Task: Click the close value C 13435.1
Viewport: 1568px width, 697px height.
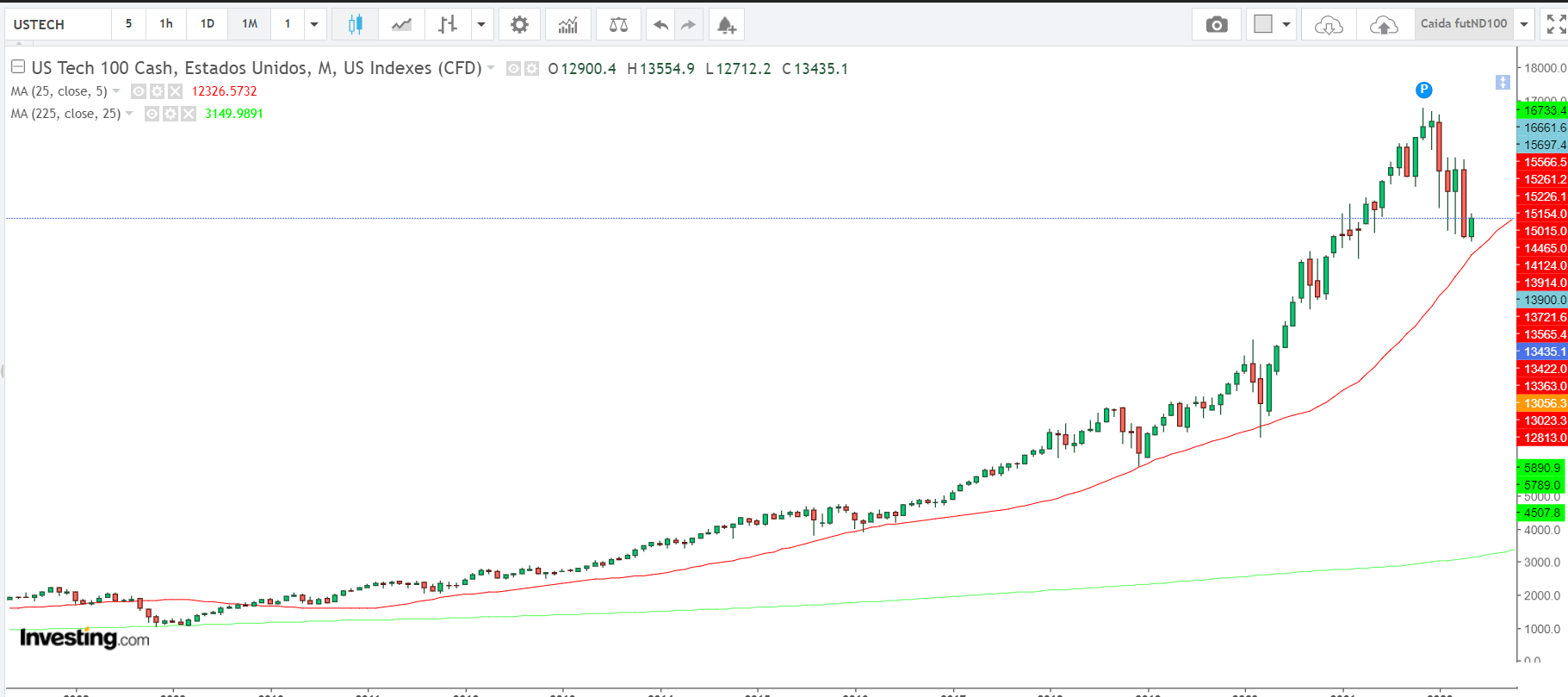Action: click(x=815, y=69)
